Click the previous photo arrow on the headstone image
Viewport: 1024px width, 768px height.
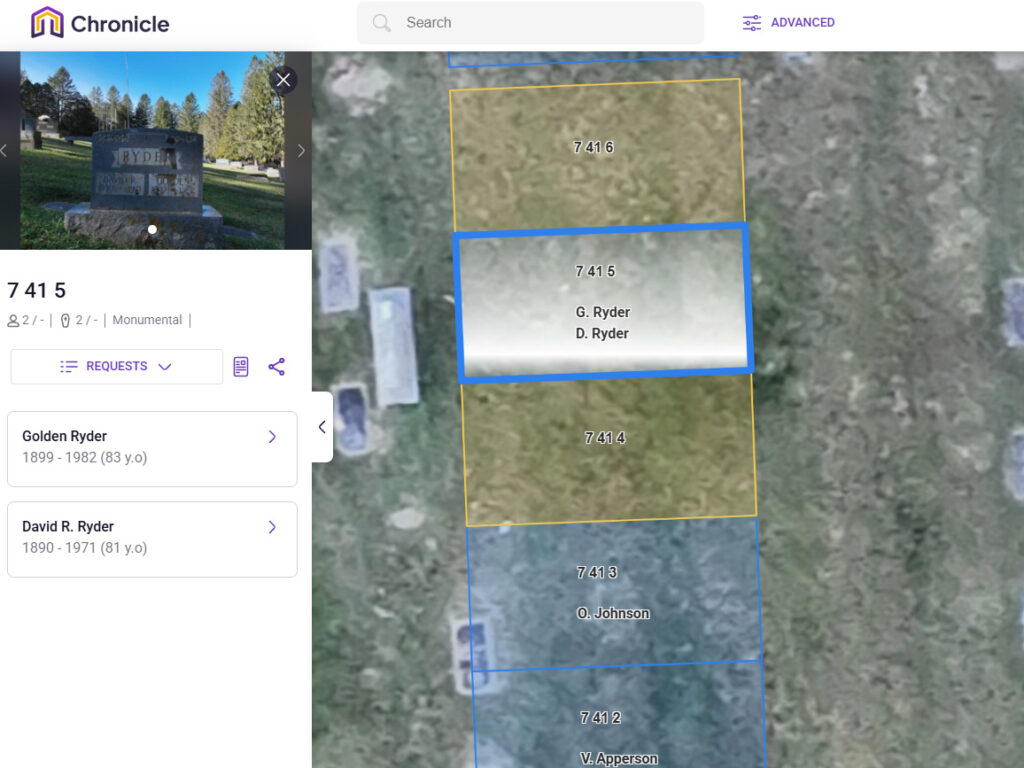[6, 152]
